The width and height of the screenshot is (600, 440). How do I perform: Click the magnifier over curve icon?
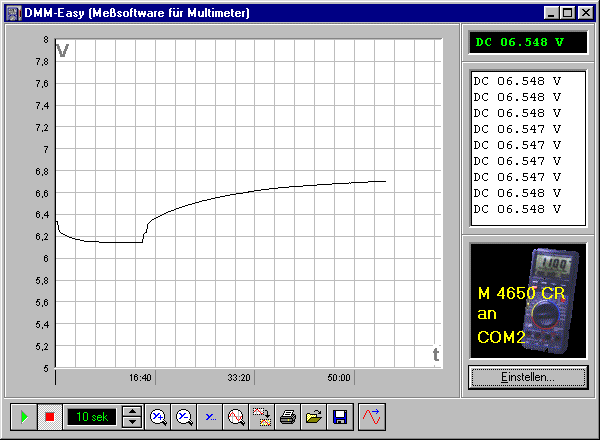click(236, 416)
